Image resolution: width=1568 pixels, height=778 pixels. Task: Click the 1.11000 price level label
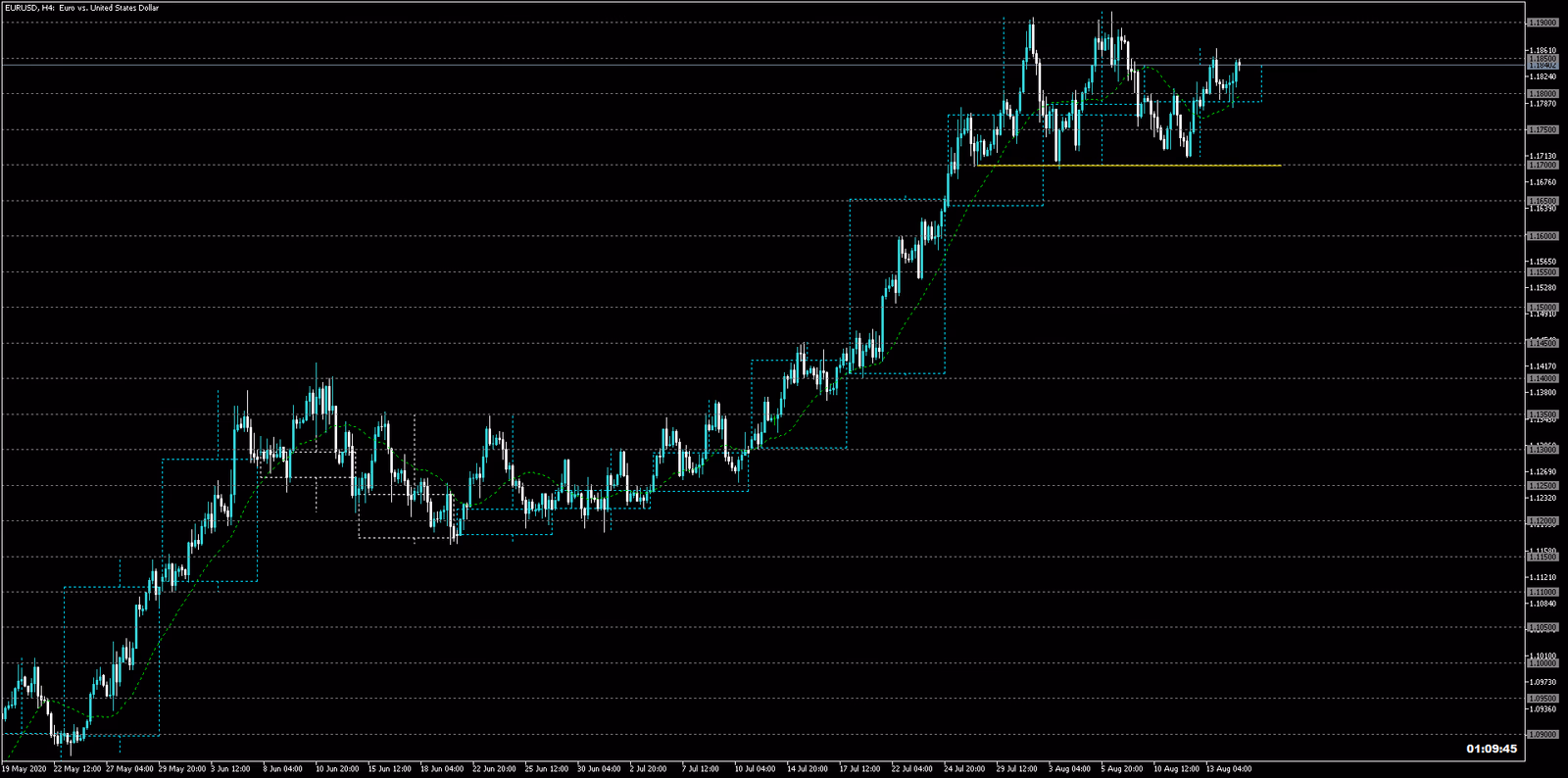click(1543, 592)
